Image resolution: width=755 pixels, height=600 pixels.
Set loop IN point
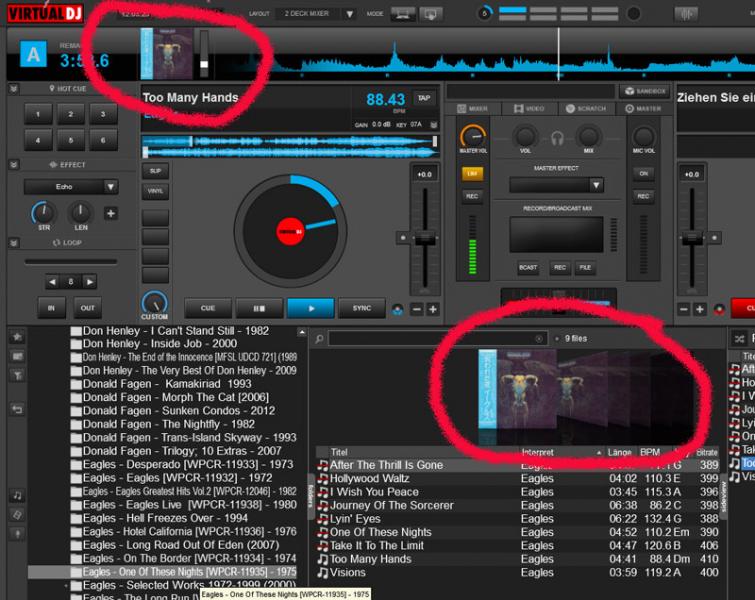tap(52, 308)
